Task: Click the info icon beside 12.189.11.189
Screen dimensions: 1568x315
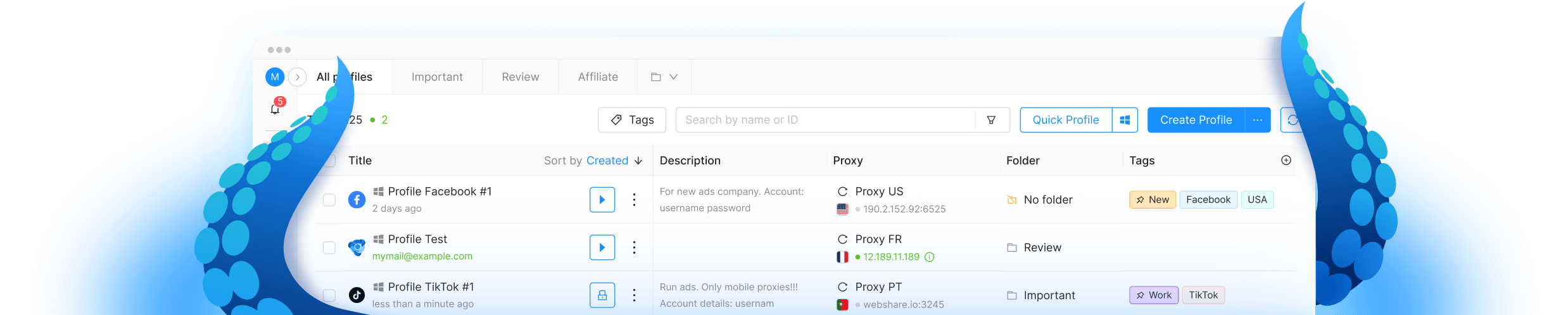Action: (930, 257)
